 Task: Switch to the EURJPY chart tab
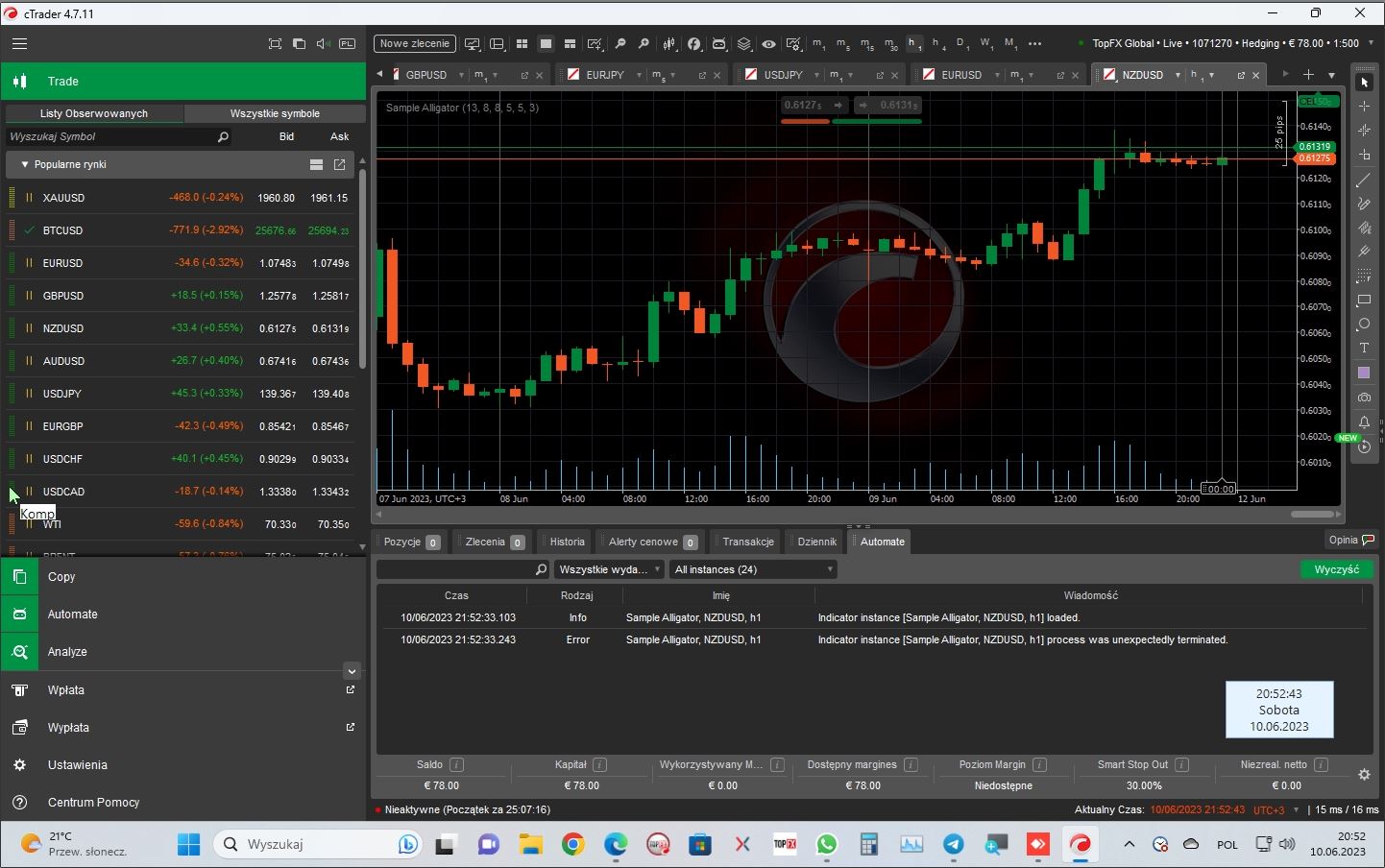pos(604,75)
